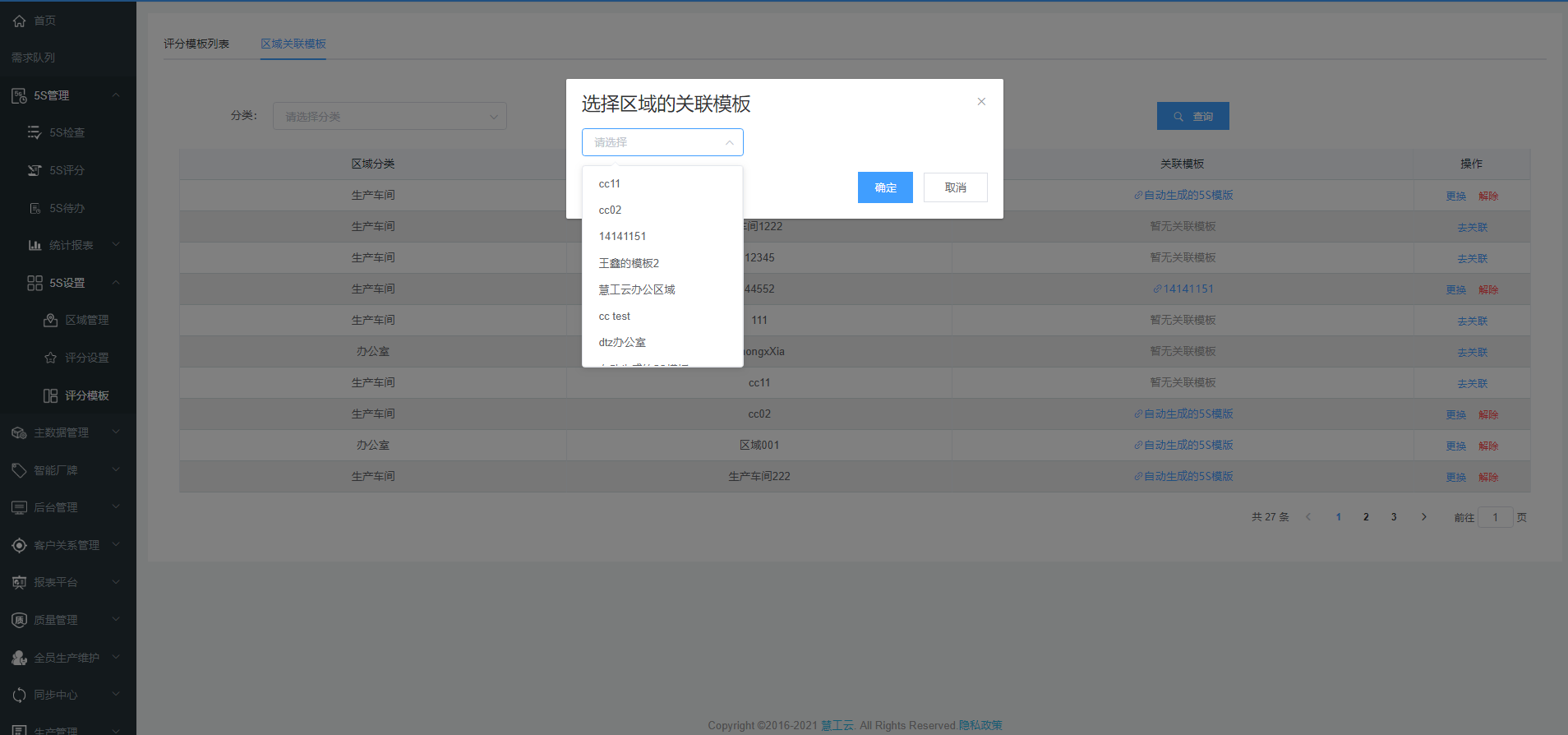Collapse the 请选择 template dropdown
Viewport: 1568px width, 735px height.
[729, 142]
